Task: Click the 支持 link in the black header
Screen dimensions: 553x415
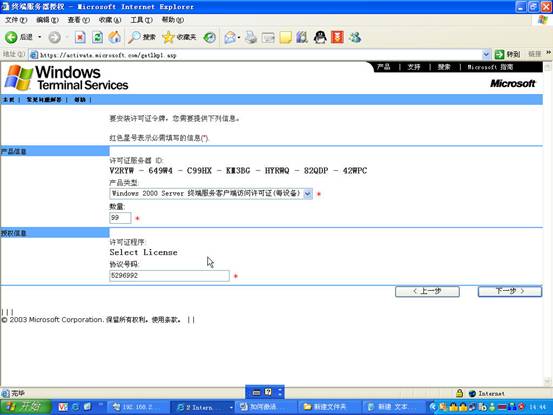Action: [414, 67]
